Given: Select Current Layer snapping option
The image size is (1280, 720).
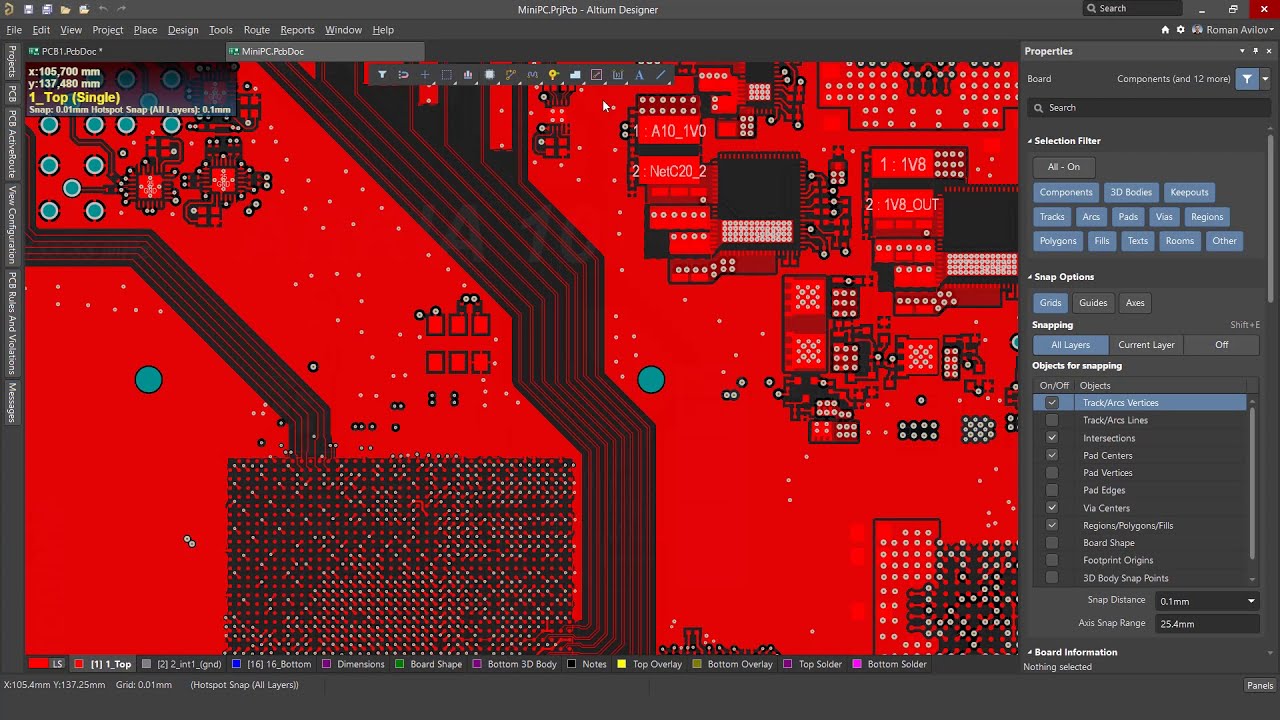Looking at the screenshot, I should (x=1146, y=345).
